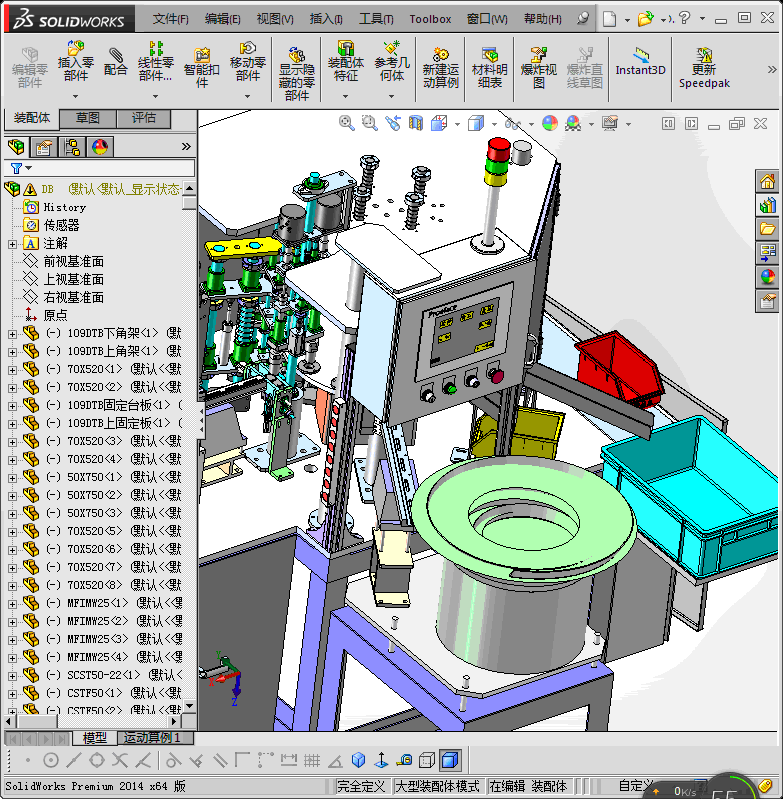The height and width of the screenshot is (799, 783).
Task: Click the Previous View icon
Action: tap(393, 123)
